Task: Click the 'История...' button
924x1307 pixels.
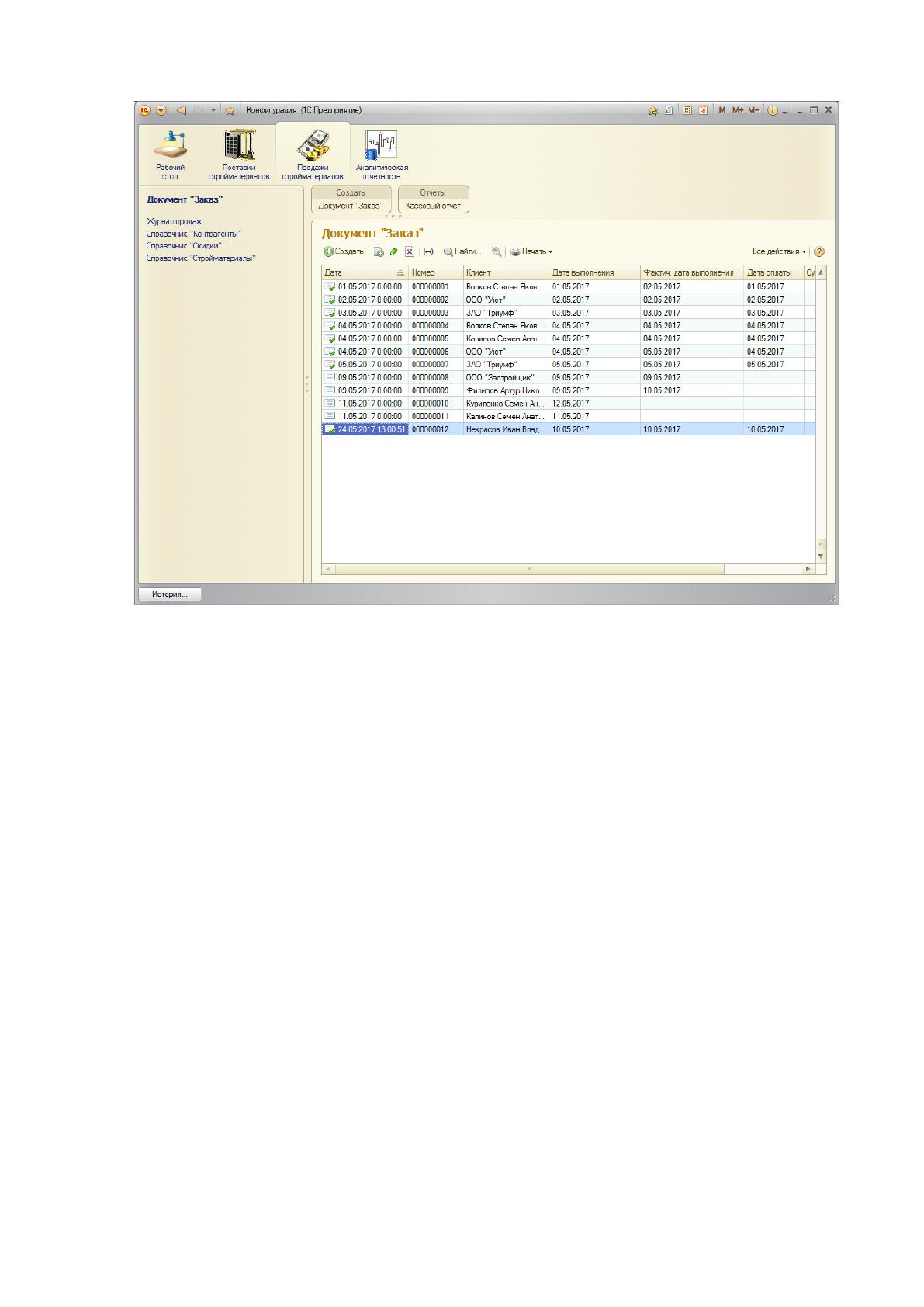Action: click(x=170, y=595)
